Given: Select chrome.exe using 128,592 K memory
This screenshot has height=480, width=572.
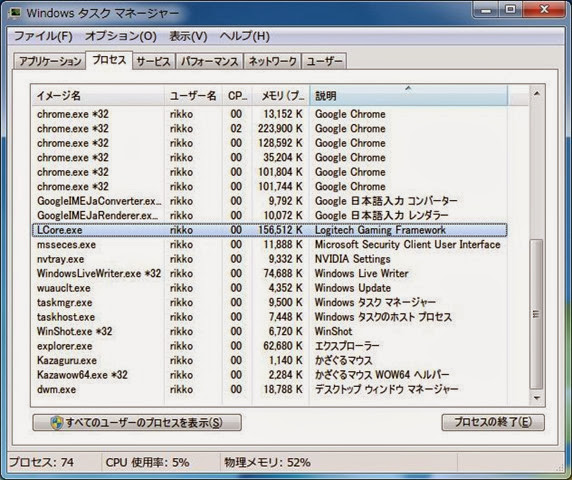Looking at the screenshot, I should click(270, 143).
